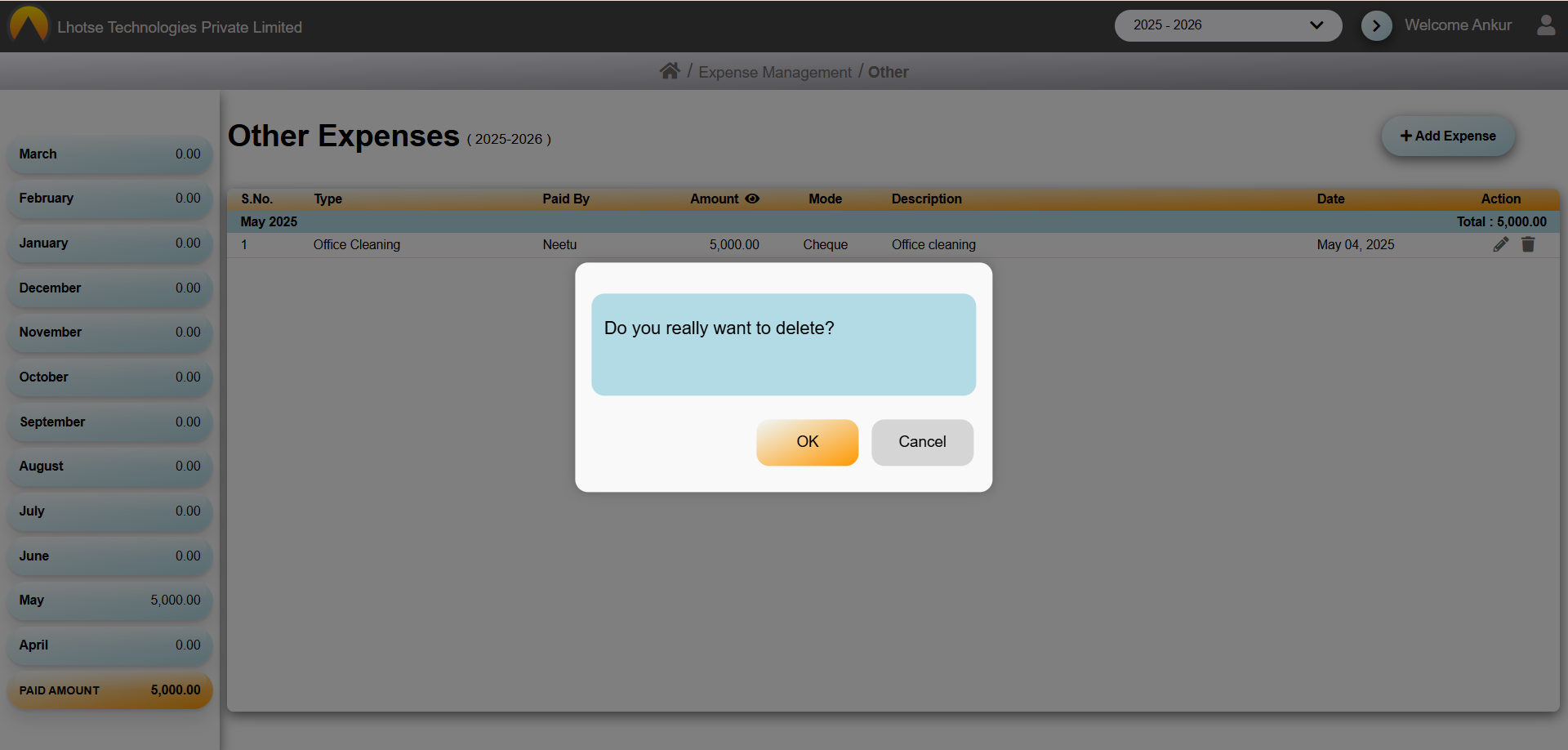Select March in the month list

pyautogui.click(x=109, y=154)
